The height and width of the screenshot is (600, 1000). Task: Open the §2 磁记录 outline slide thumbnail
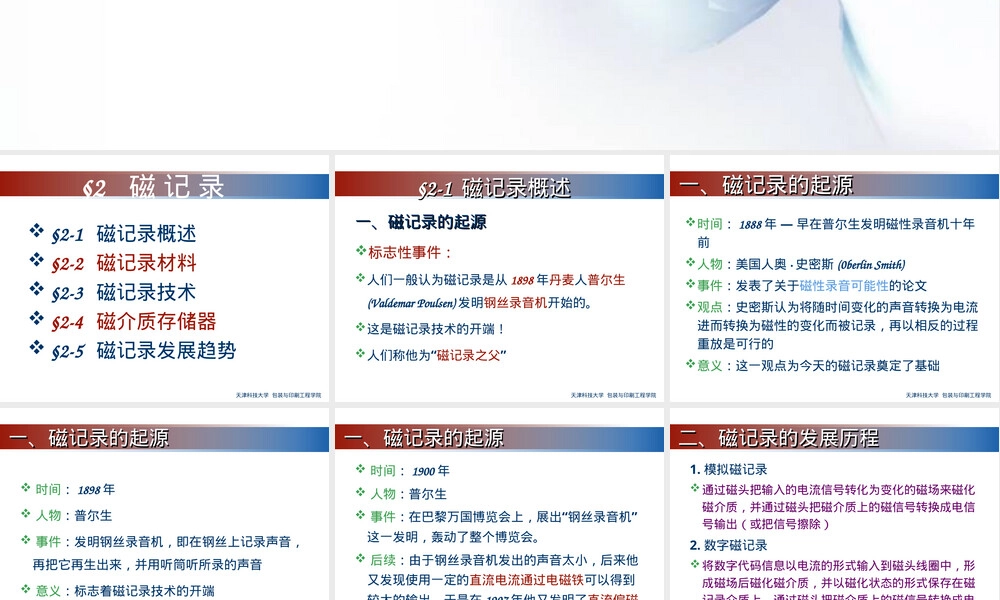[165, 279]
